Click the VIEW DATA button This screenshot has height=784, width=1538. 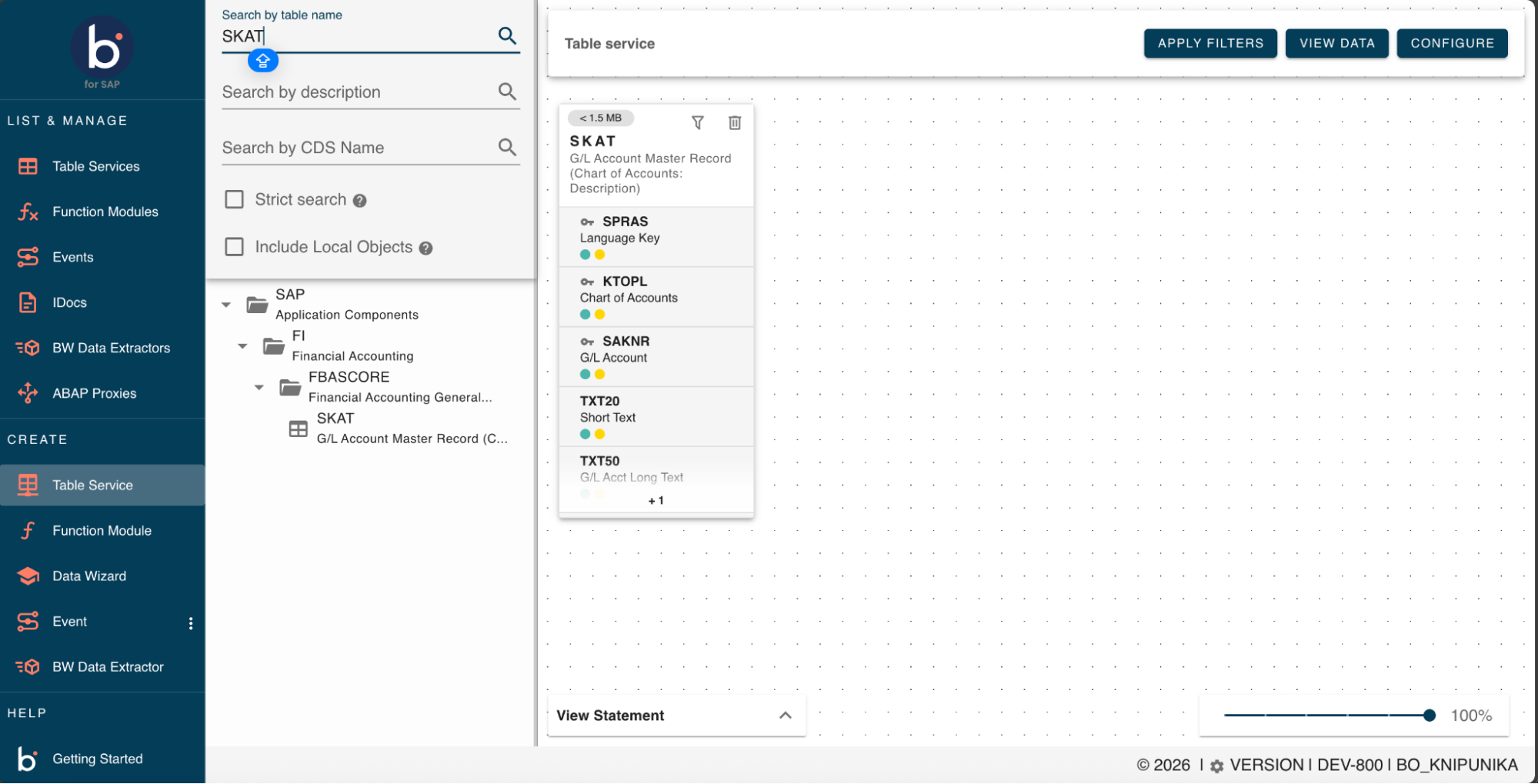[x=1336, y=43]
